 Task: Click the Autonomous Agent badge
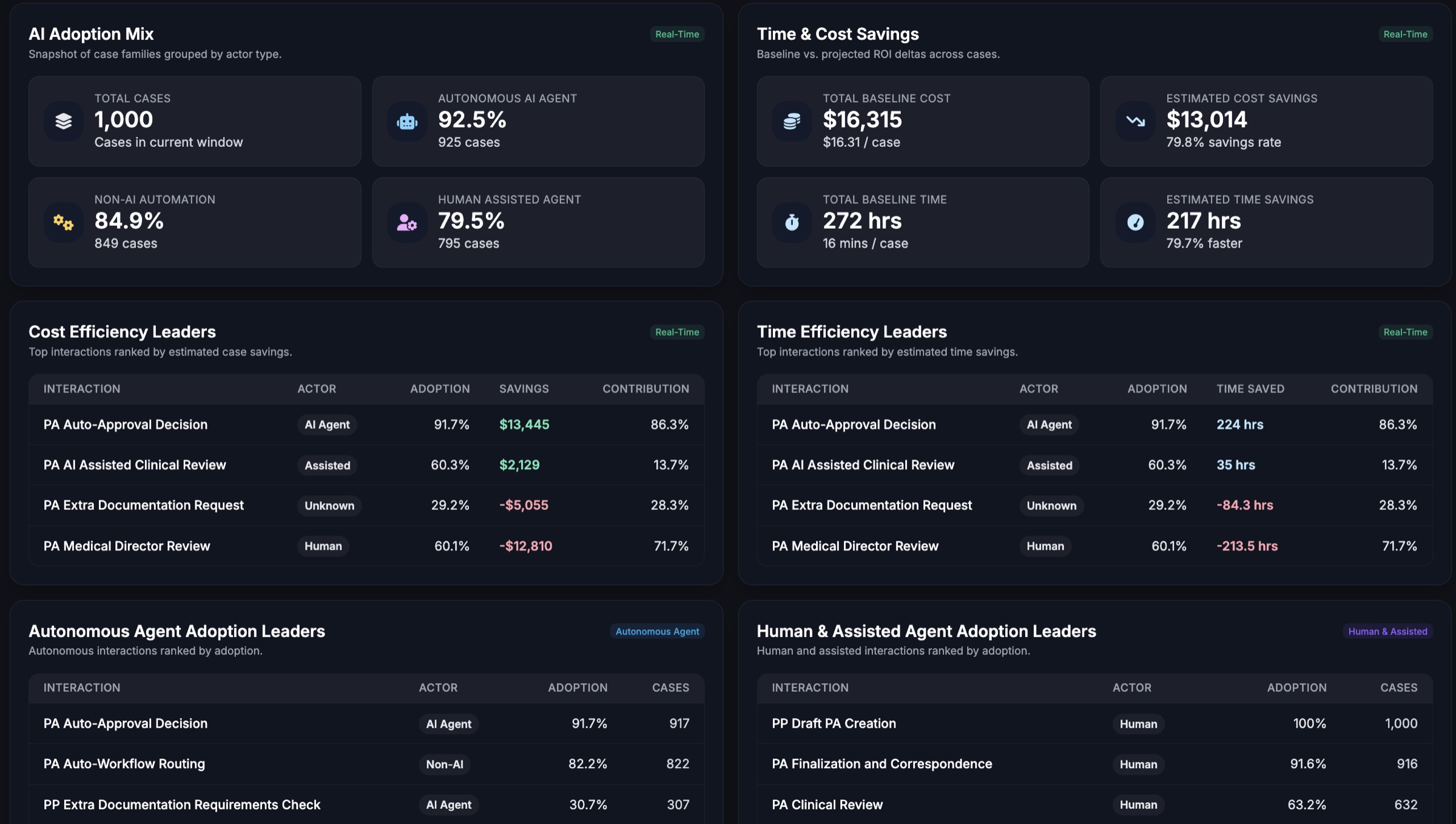(x=657, y=631)
